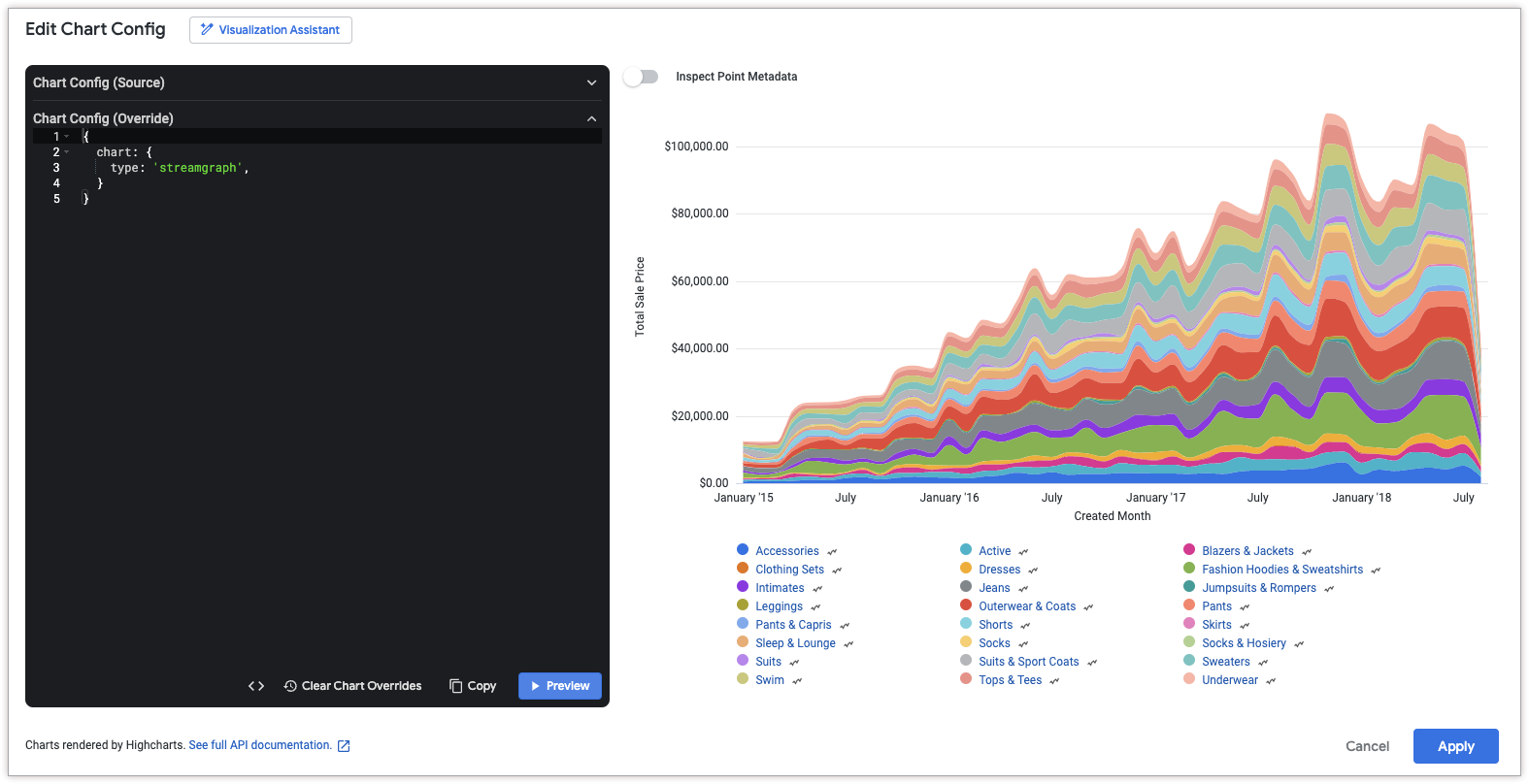The width and height of the screenshot is (1529, 784).
Task: Click the trend line icon next to Accessories
Action: (x=832, y=552)
